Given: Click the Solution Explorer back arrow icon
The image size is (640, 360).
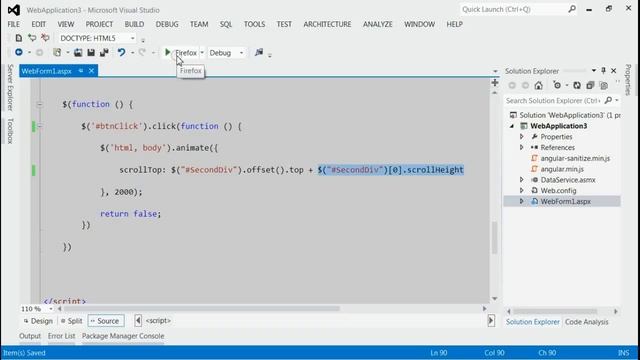Looking at the screenshot, I should coord(512,85).
